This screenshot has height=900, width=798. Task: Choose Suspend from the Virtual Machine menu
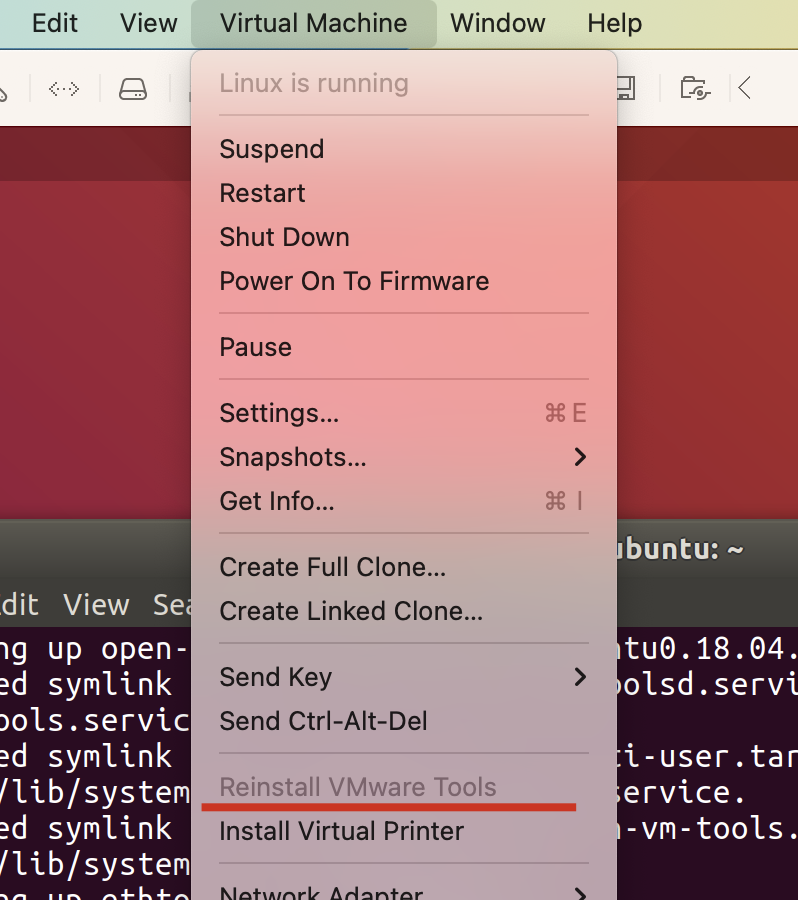tap(404, 149)
